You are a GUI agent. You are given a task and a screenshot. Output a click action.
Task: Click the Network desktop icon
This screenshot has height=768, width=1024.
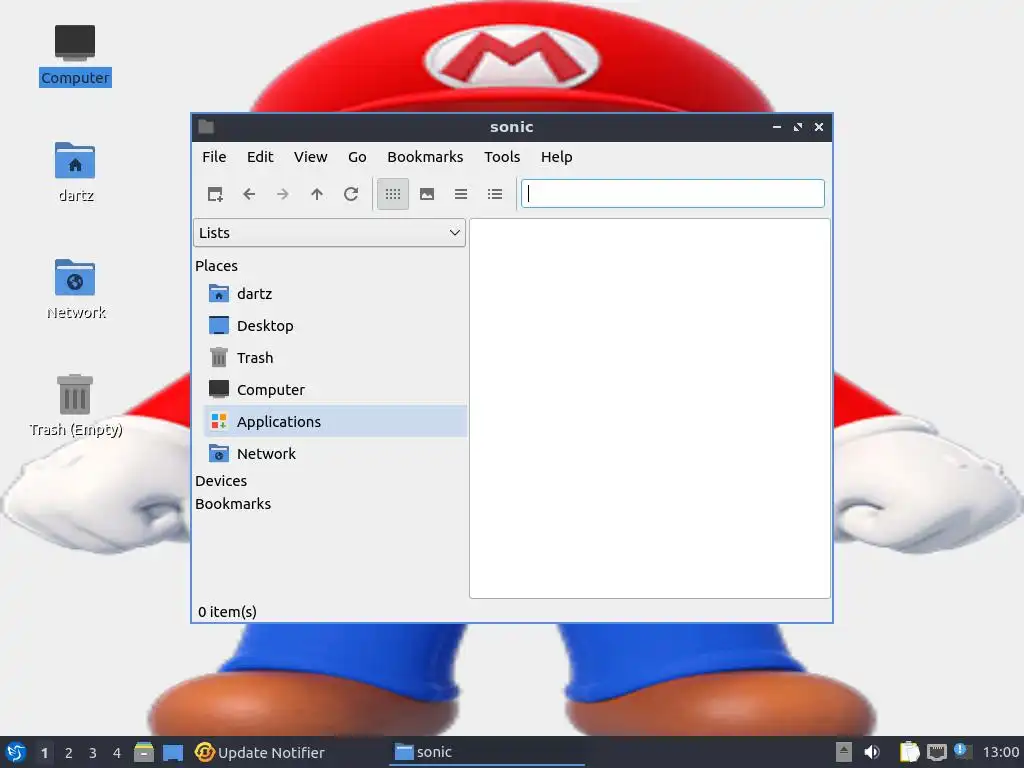click(75, 289)
